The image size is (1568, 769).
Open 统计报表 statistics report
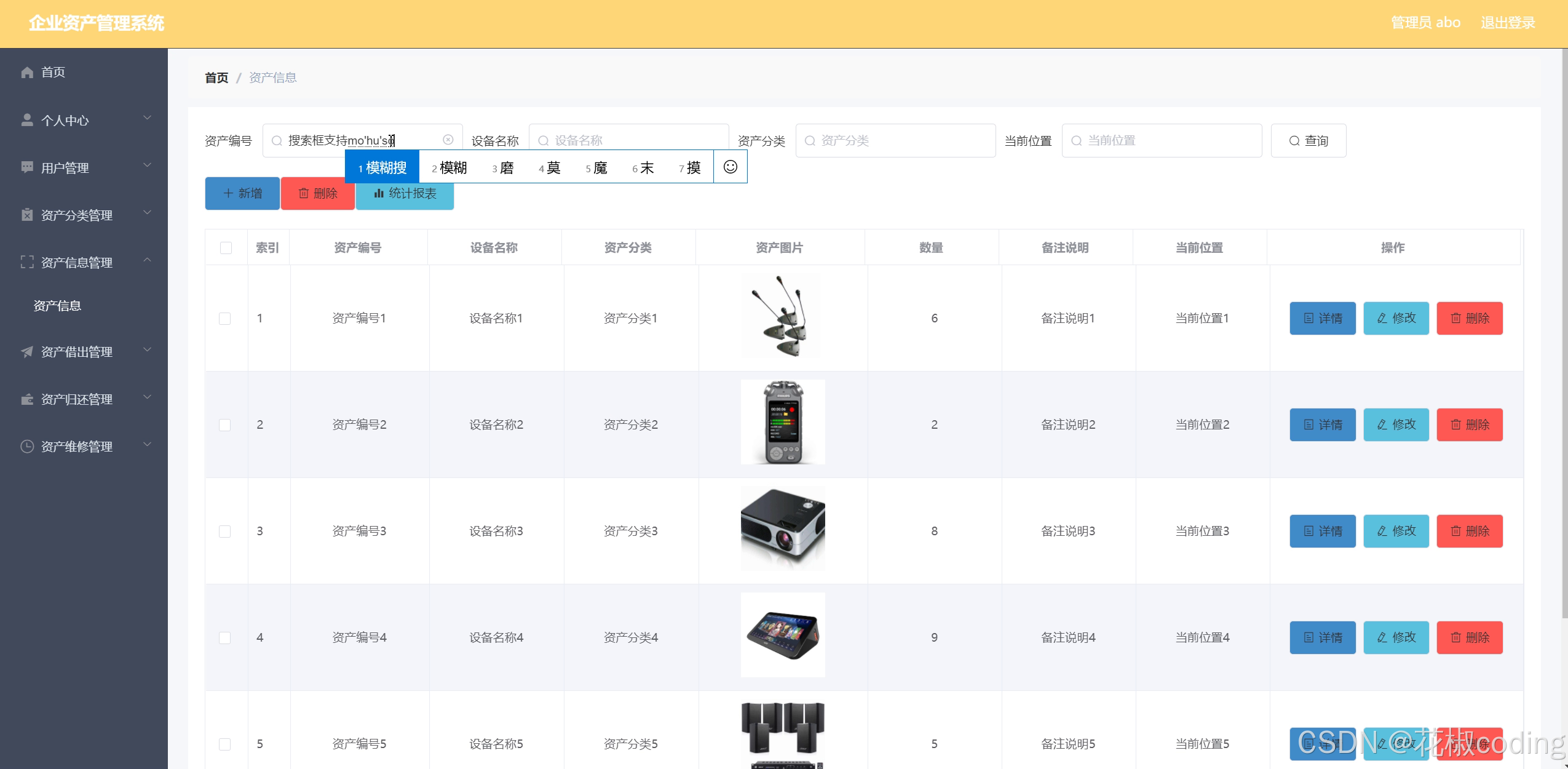[x=405, y=193]
